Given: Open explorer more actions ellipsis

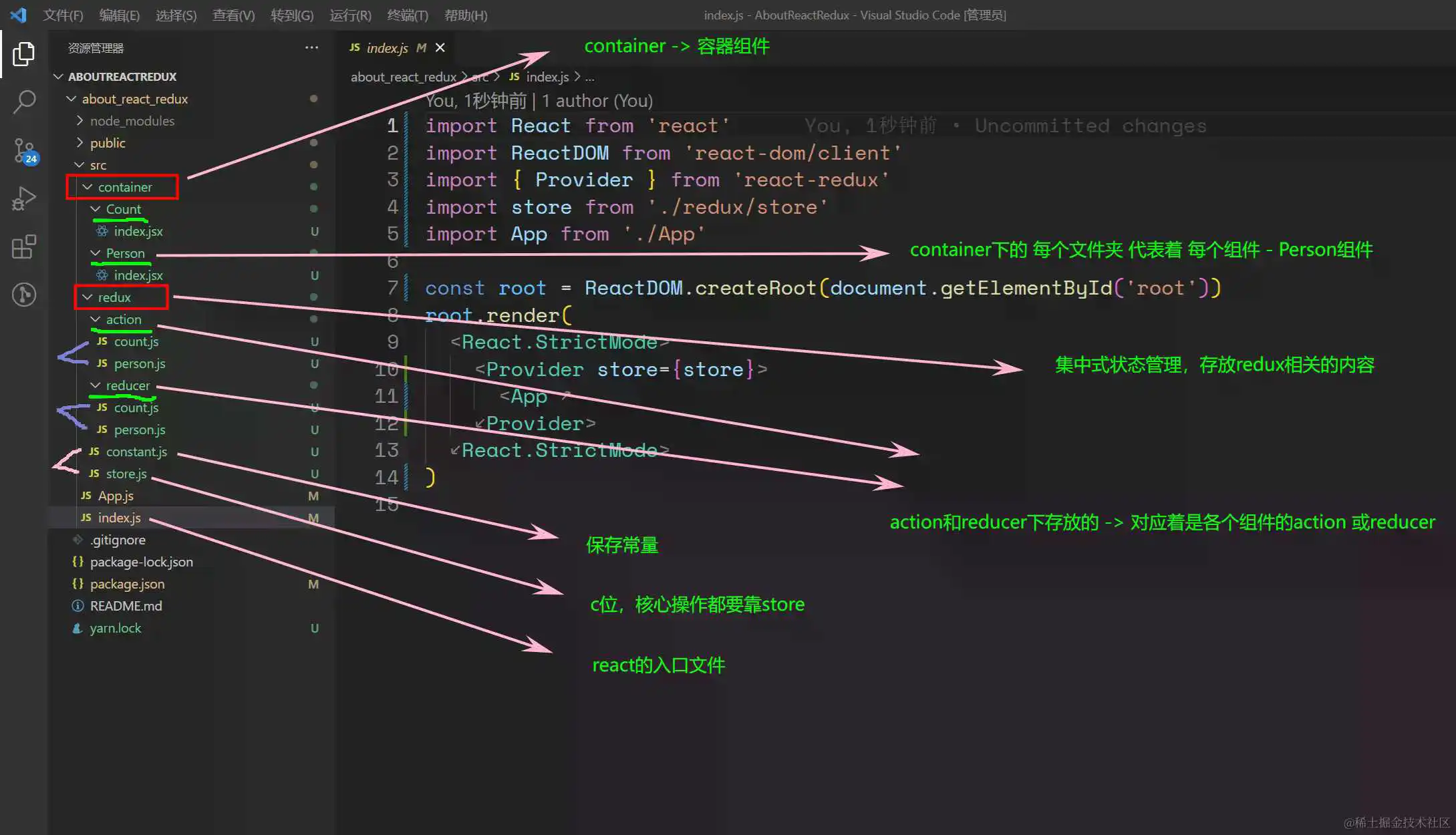Looking at the screenshot, I should click(x=311, y=48).
